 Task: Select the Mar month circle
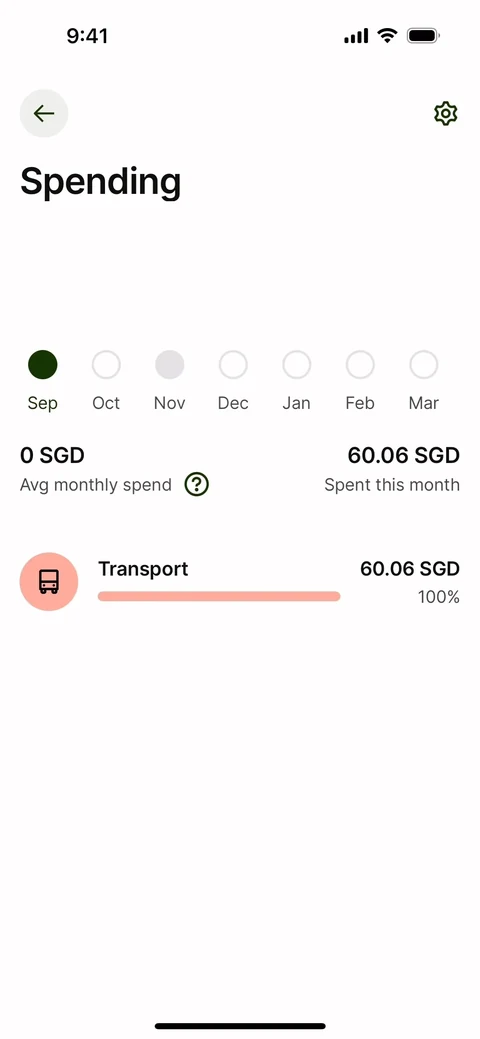pyautogui.click(x=424, y=365)
